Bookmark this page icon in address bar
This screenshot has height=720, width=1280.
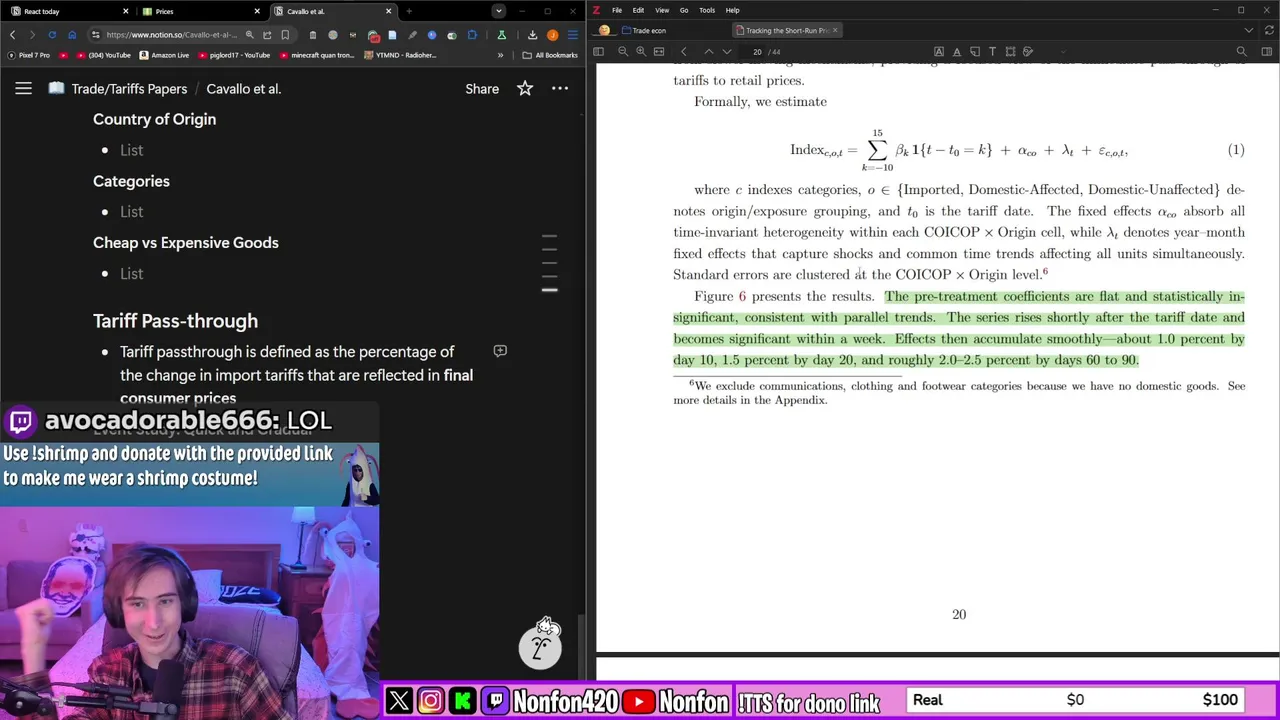(285, 35)
